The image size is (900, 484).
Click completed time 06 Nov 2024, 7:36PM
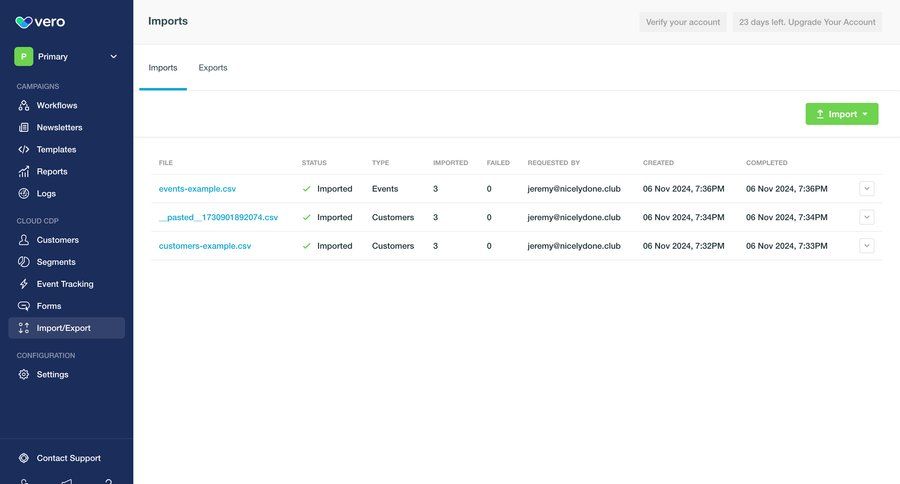(787, 188)
